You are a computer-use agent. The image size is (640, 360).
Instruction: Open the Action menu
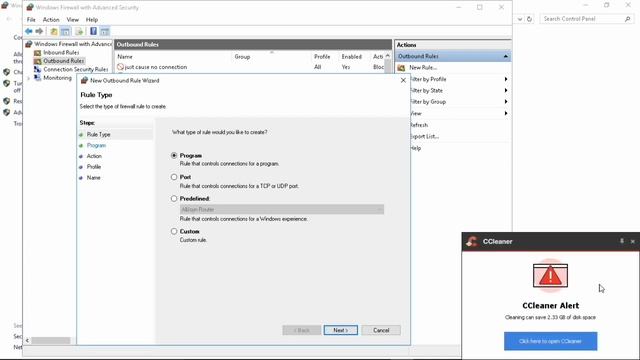(51, 20)
